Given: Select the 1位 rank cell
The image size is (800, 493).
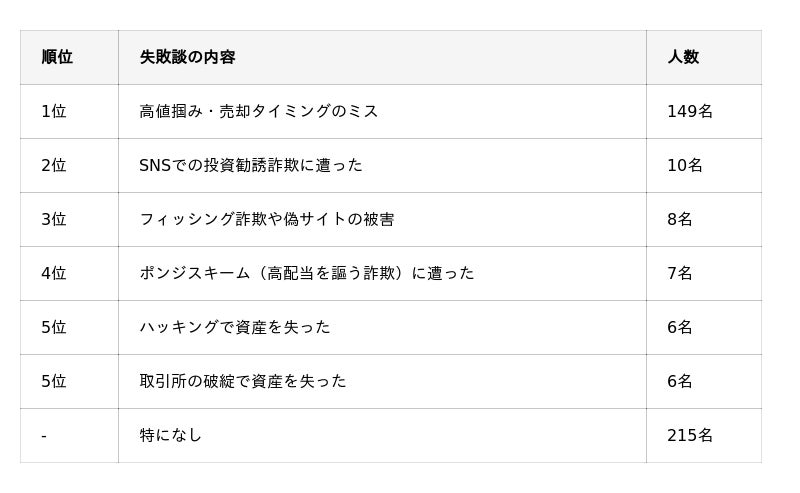Looking at the screenshot, I should pyautogui.click(x=54, y=111).
